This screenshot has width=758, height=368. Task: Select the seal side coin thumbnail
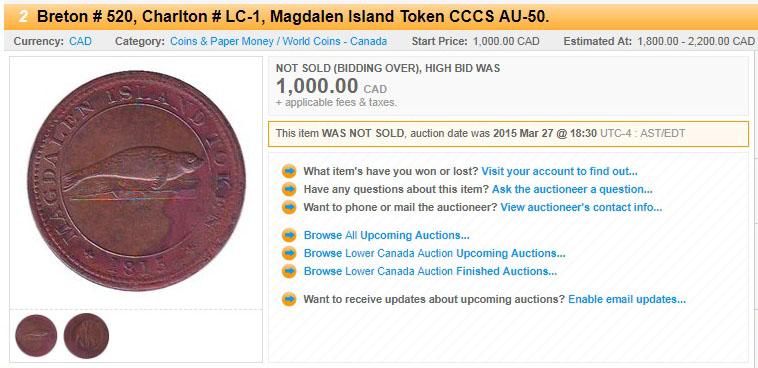tap(36, 336)
